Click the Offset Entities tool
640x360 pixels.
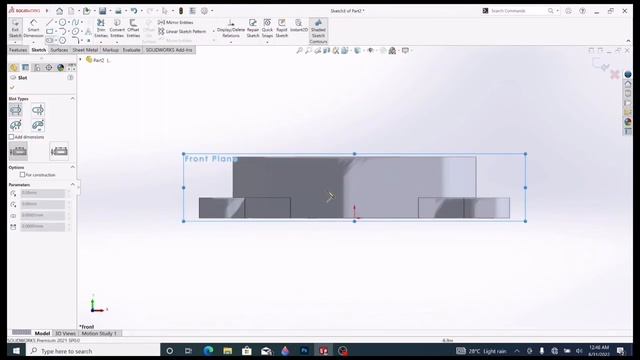[x=133, y=28]
